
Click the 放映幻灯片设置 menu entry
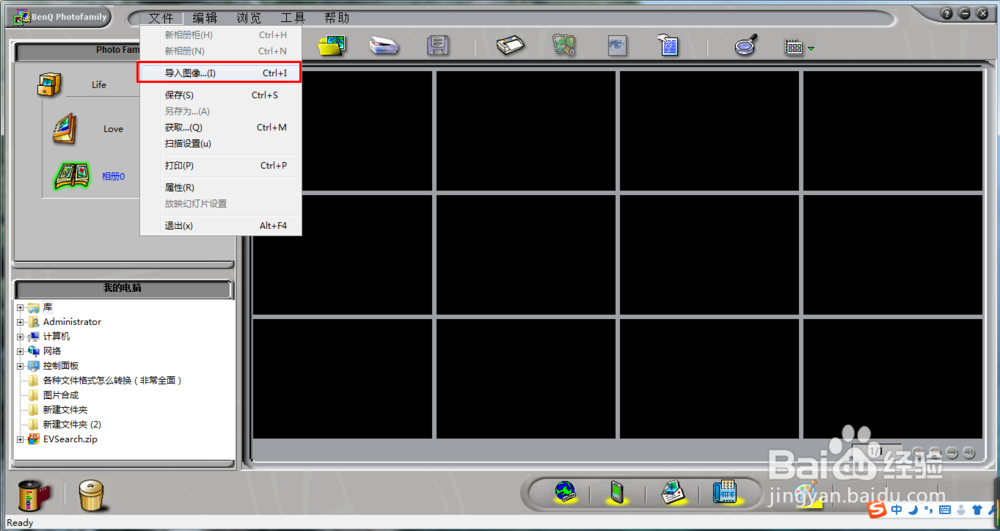pos(221,204)
